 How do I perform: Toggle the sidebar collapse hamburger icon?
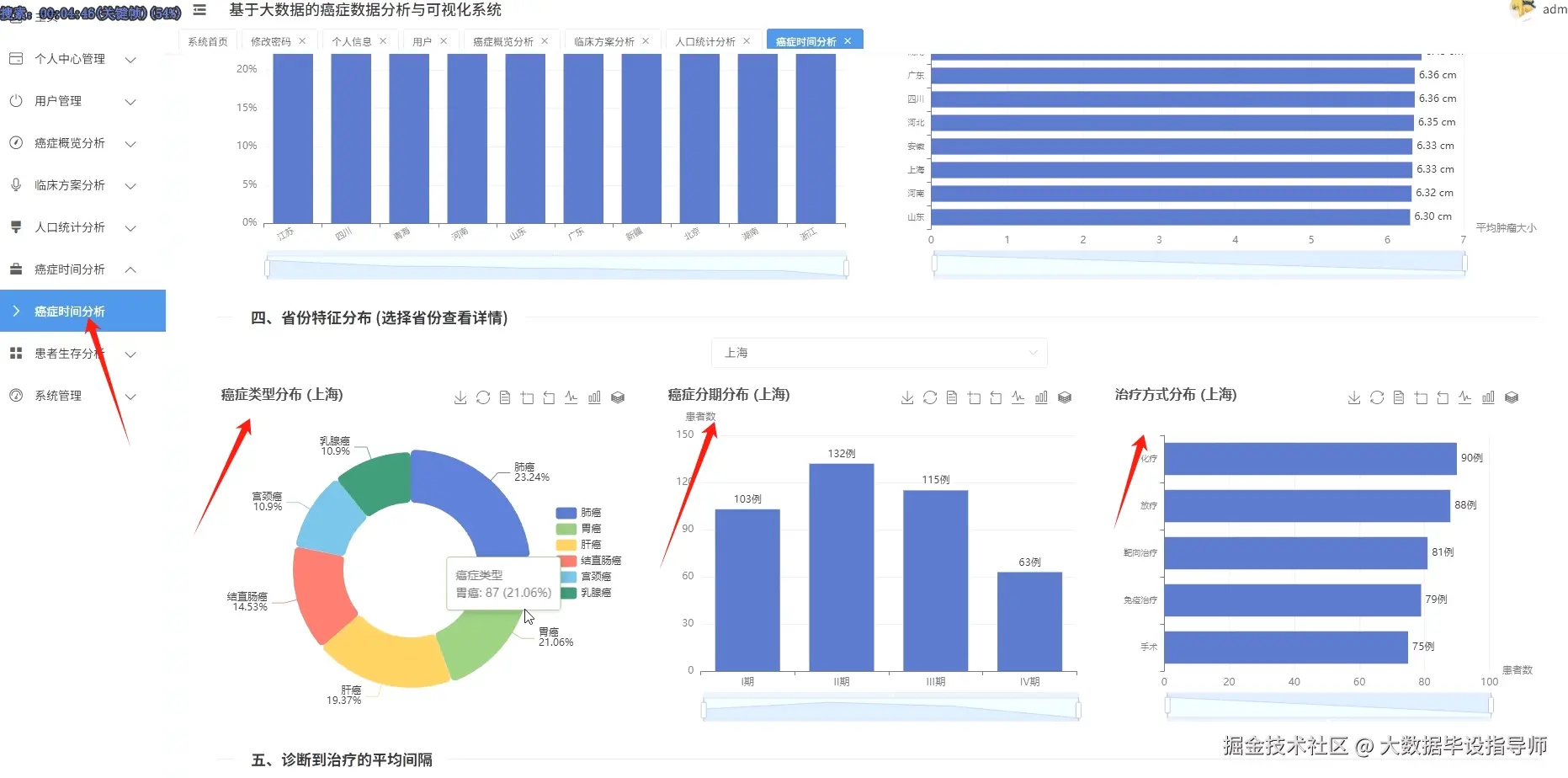[199, 10]
